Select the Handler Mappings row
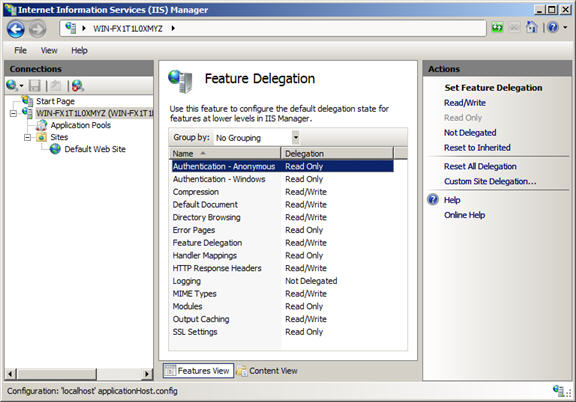Screen dimensions: 576x402 point(282,255)
